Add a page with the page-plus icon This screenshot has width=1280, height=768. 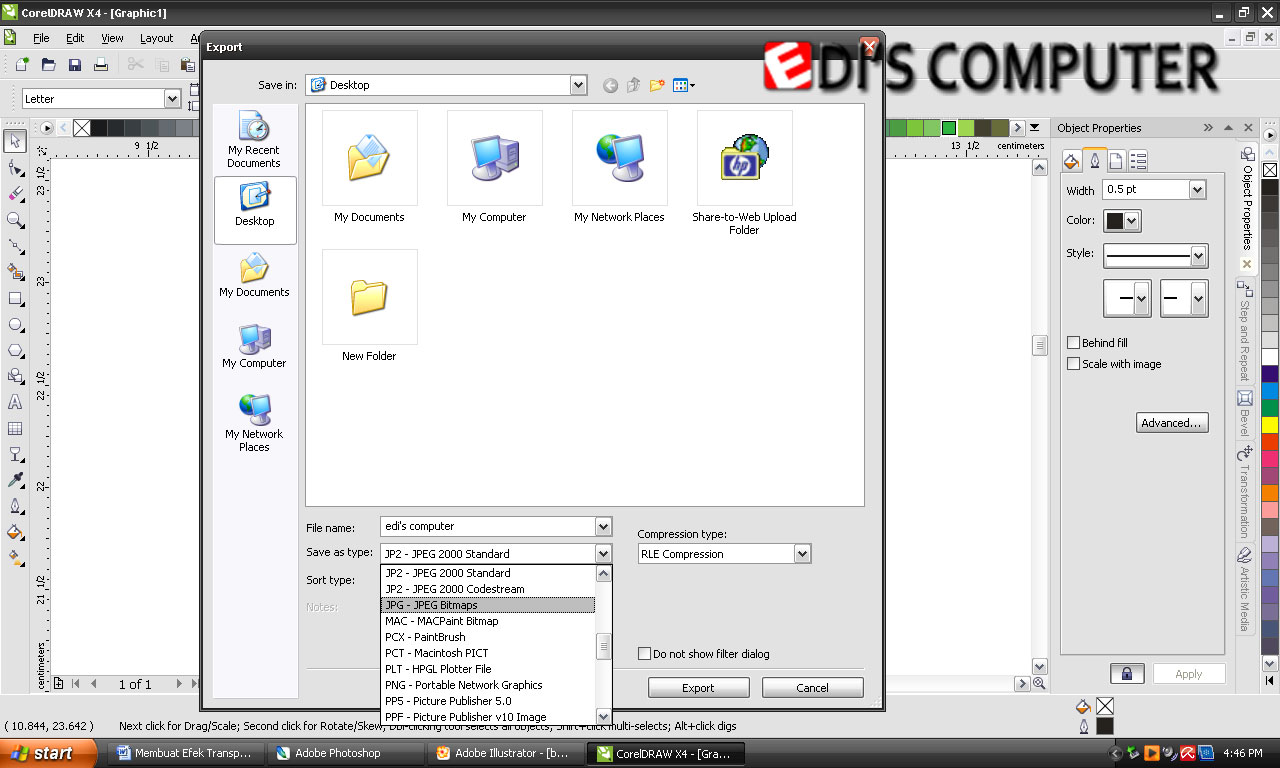click(x=58, y=684)
